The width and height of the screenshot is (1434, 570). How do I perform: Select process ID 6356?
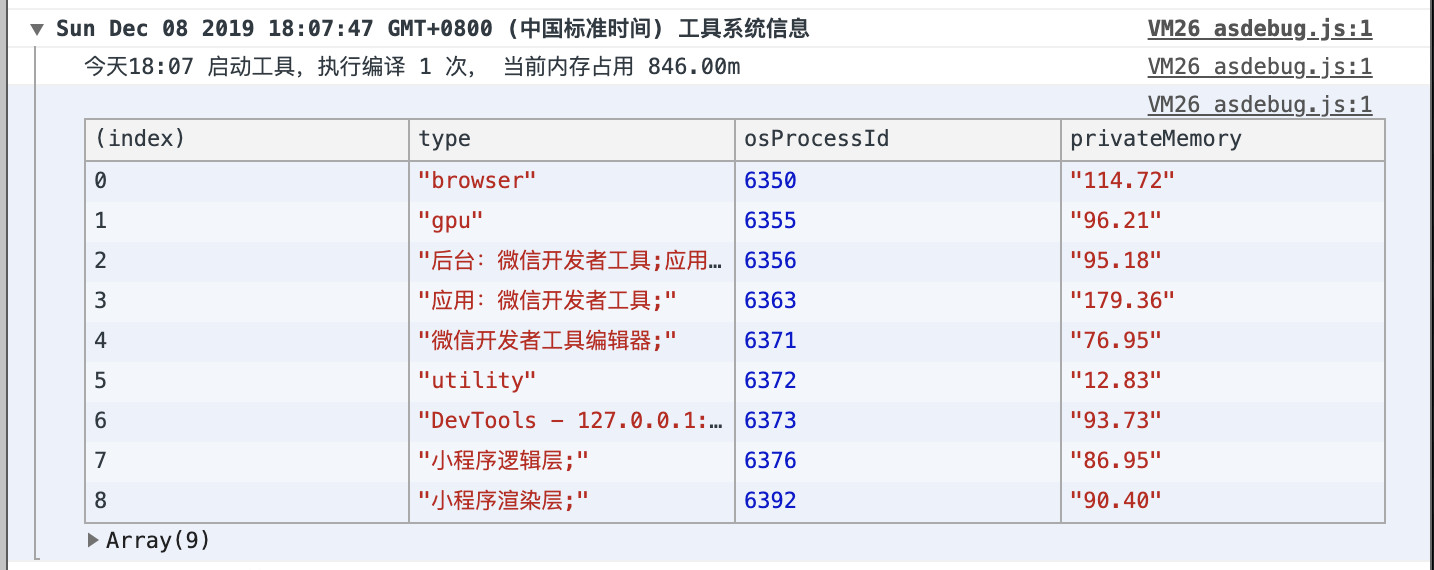[770, 261]
